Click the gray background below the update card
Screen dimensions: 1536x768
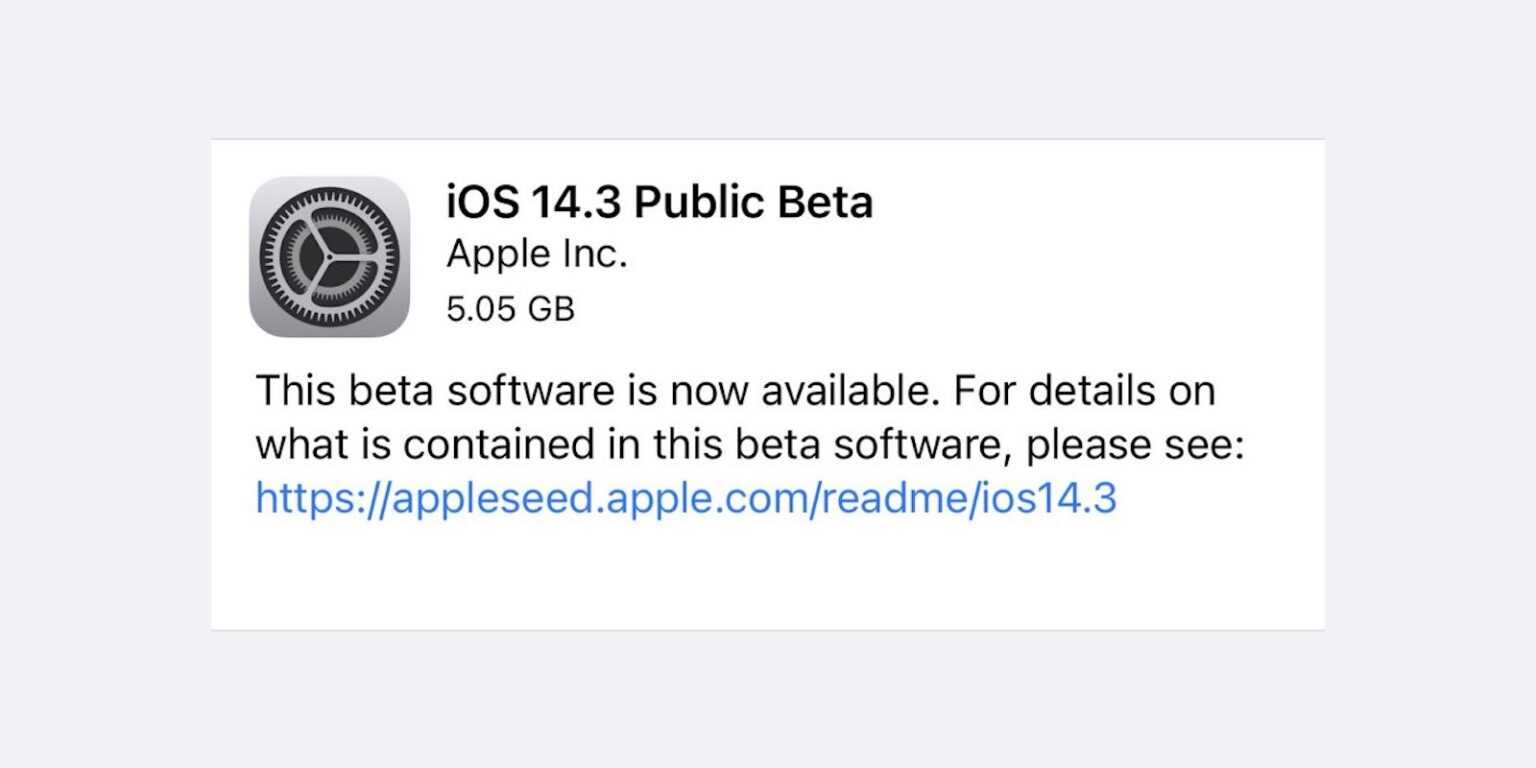[x=767, y=700]
